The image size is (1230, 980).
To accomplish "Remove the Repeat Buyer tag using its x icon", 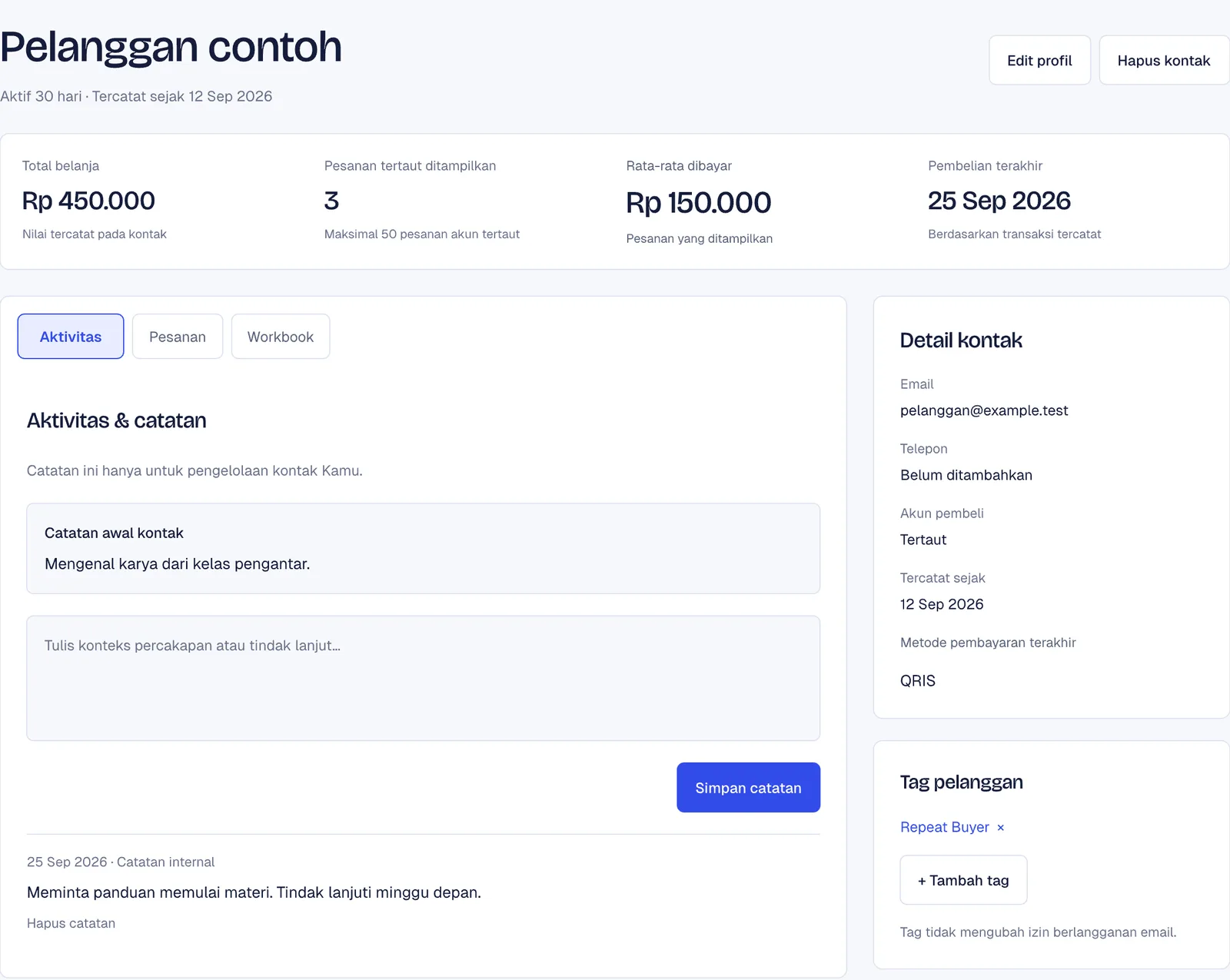I will point(1000,828).
